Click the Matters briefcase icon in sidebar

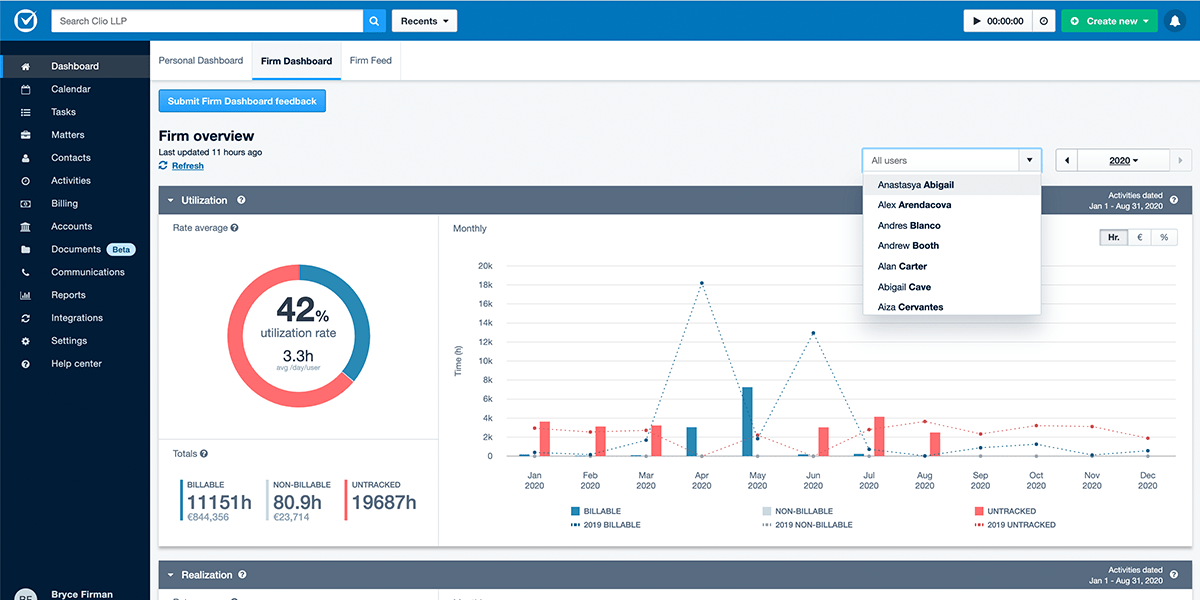pyautogui.click(x=26, y=135)
